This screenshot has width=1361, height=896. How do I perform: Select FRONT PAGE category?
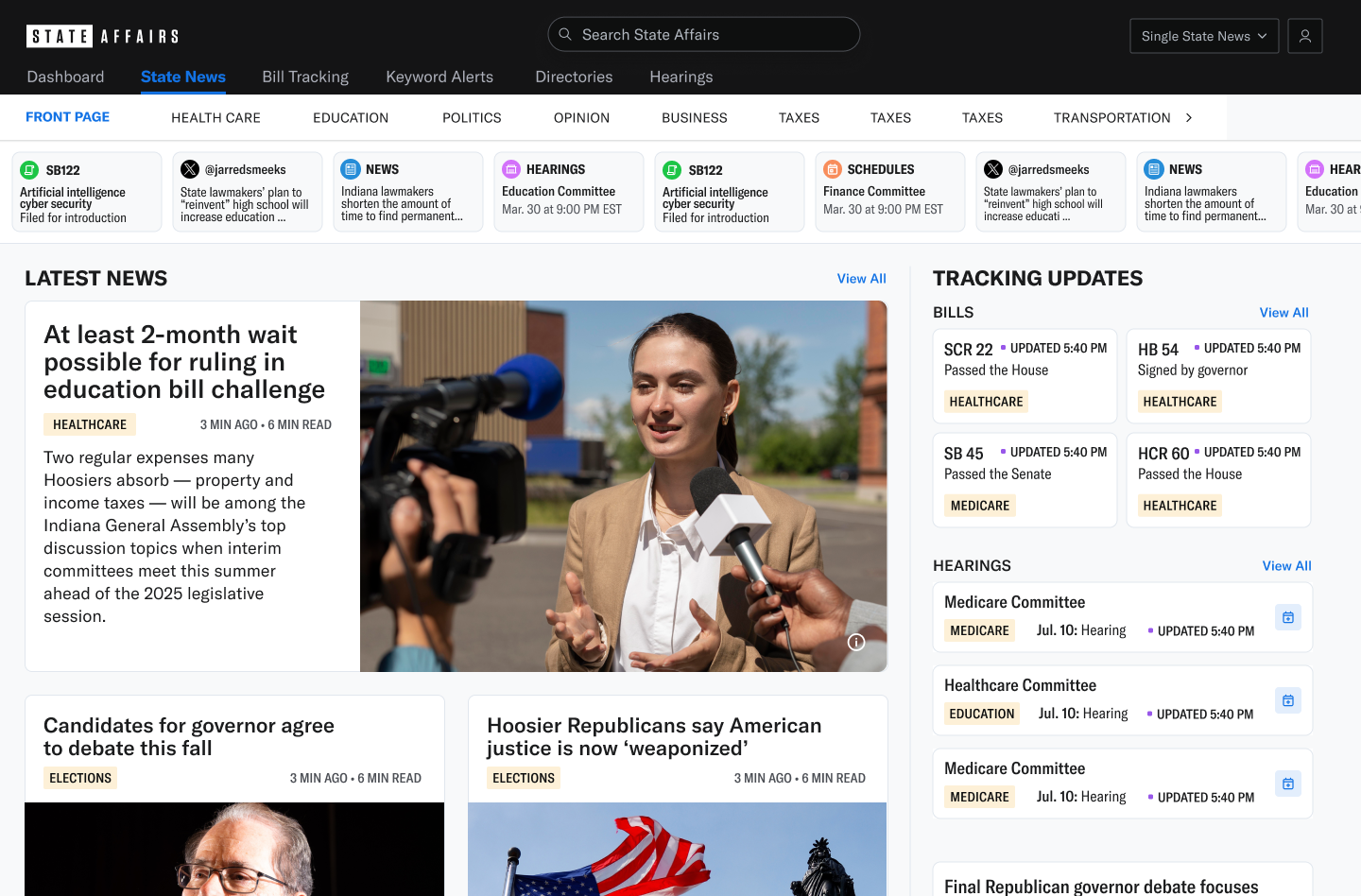coord(67,117)
